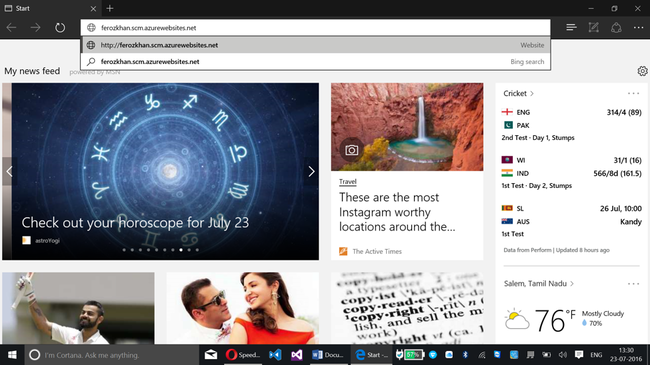Click the browser Forward arrow

pos(36,28)
